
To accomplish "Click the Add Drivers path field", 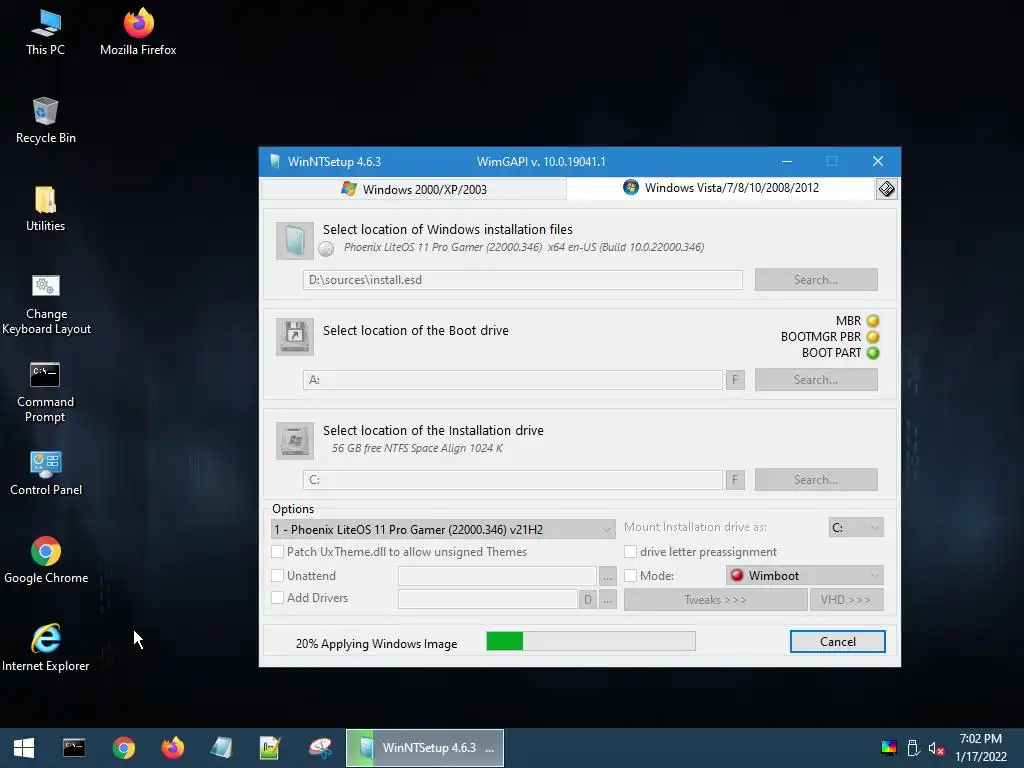I will (x=488, y=599).
